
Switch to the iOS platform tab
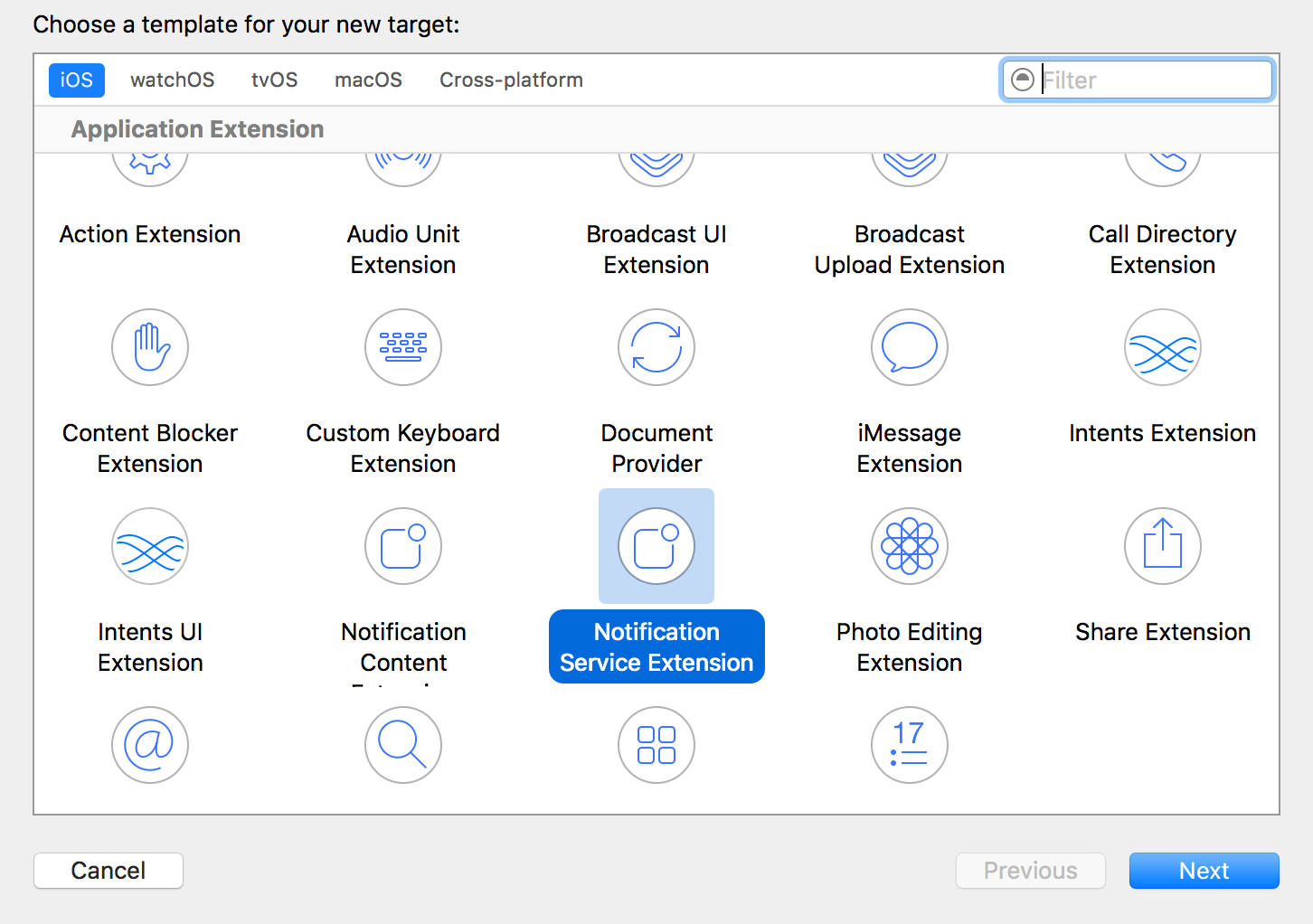coord(77,80)
